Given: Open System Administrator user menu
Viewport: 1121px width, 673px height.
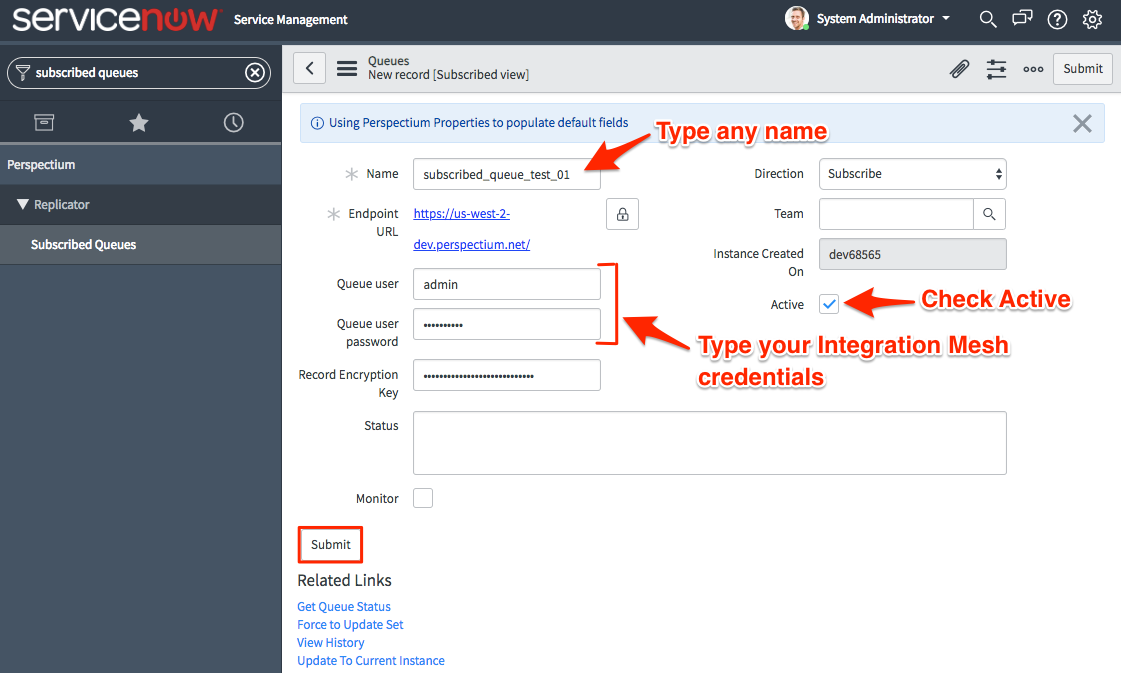Looking at the screenshot, I should tap(884, 19).
